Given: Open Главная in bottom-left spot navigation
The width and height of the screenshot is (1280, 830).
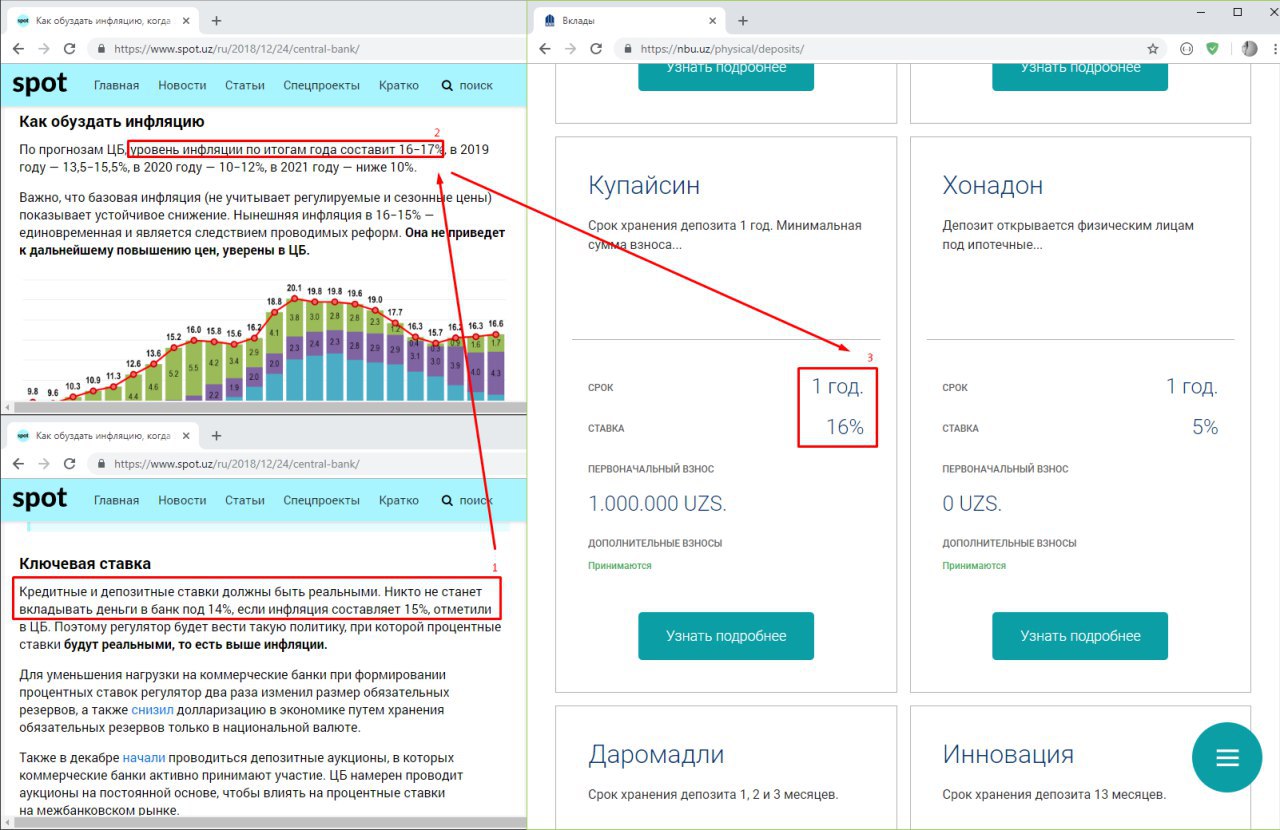Looking at the screenshot, I should coord(116,500).
